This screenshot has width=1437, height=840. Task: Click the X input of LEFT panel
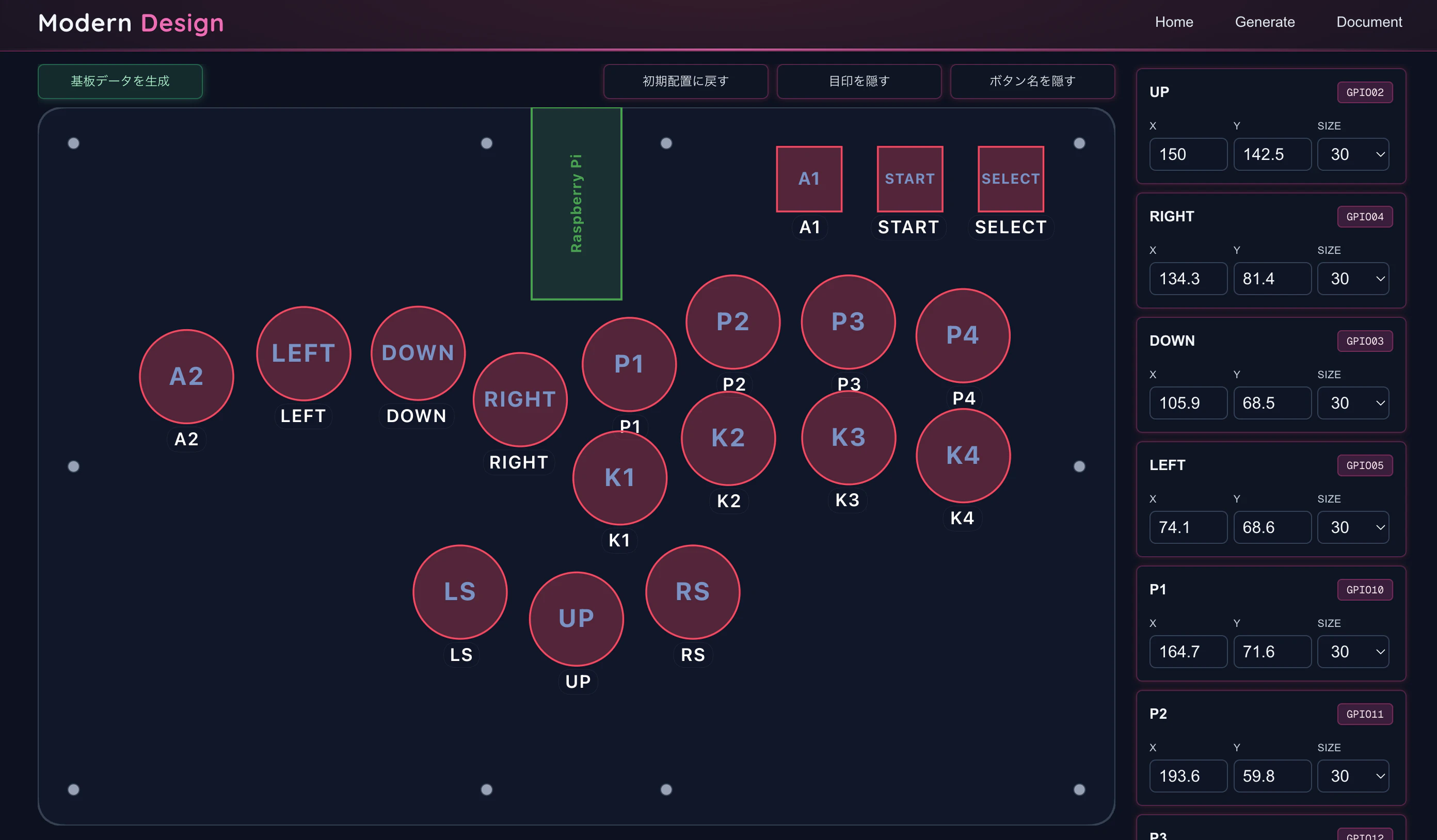1188,527
